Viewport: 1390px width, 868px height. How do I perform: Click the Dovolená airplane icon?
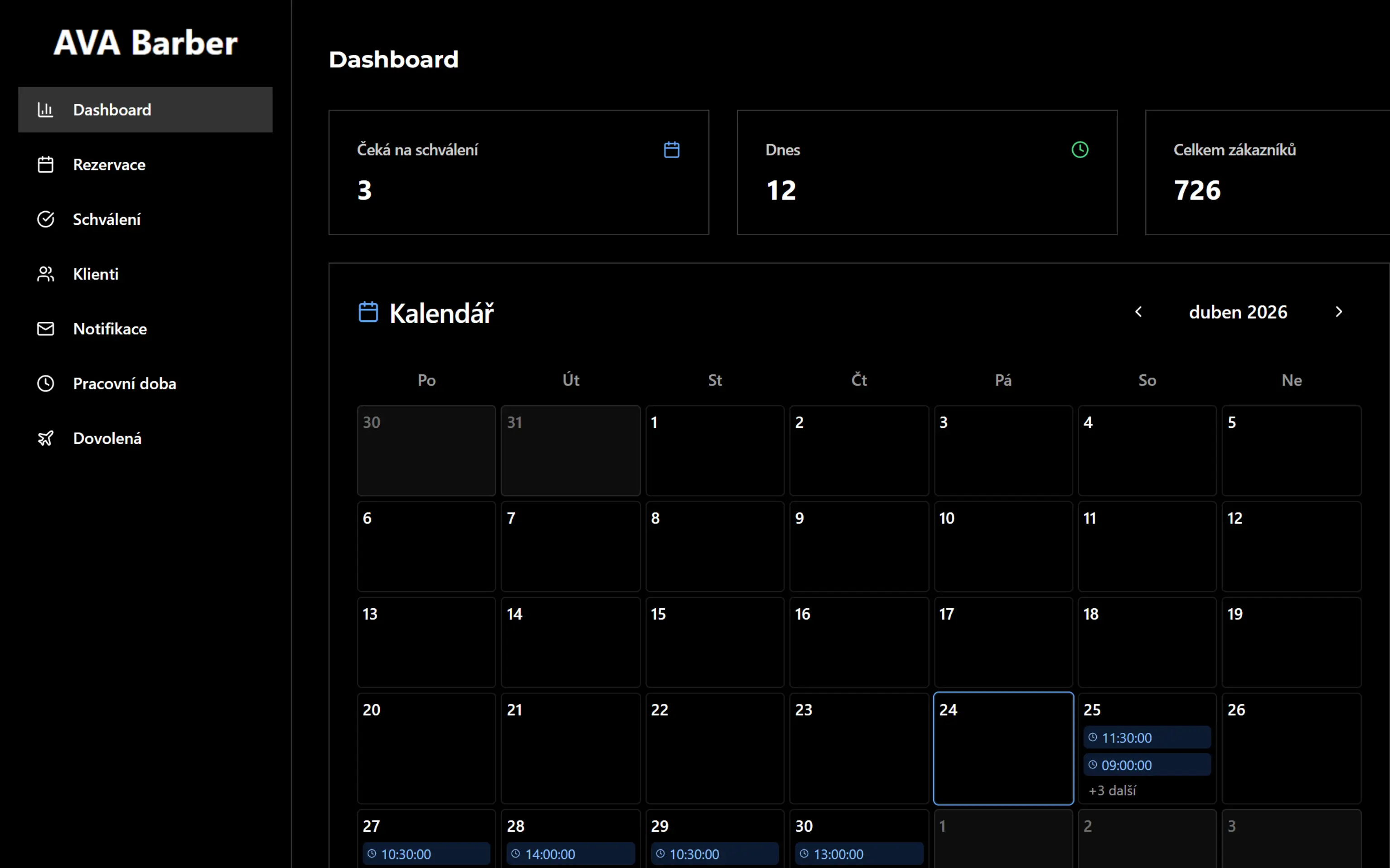[45, 438]
